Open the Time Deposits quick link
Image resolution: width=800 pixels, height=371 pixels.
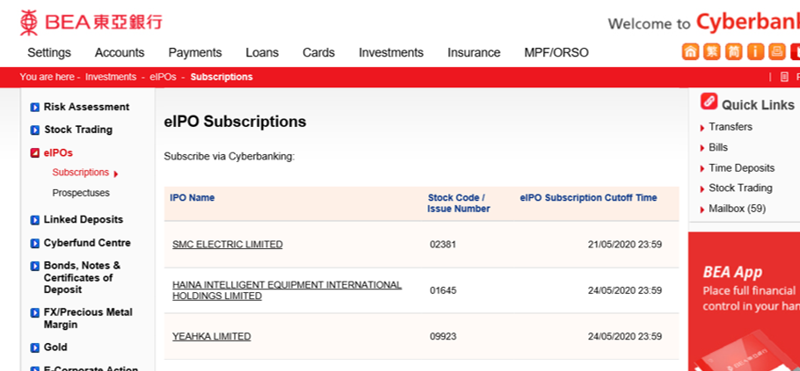(x=741, y=168)
